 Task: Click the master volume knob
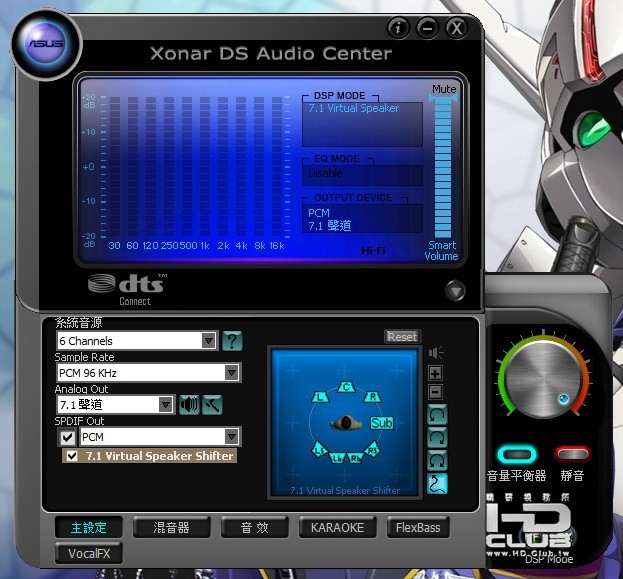click(x=545, y=378)
